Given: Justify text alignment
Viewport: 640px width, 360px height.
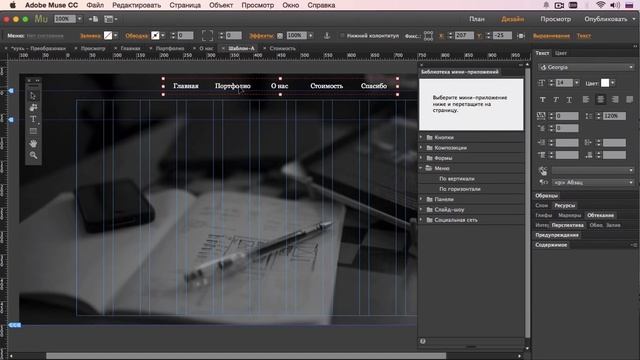Looking at the screenshot, I should coord(630,99).
